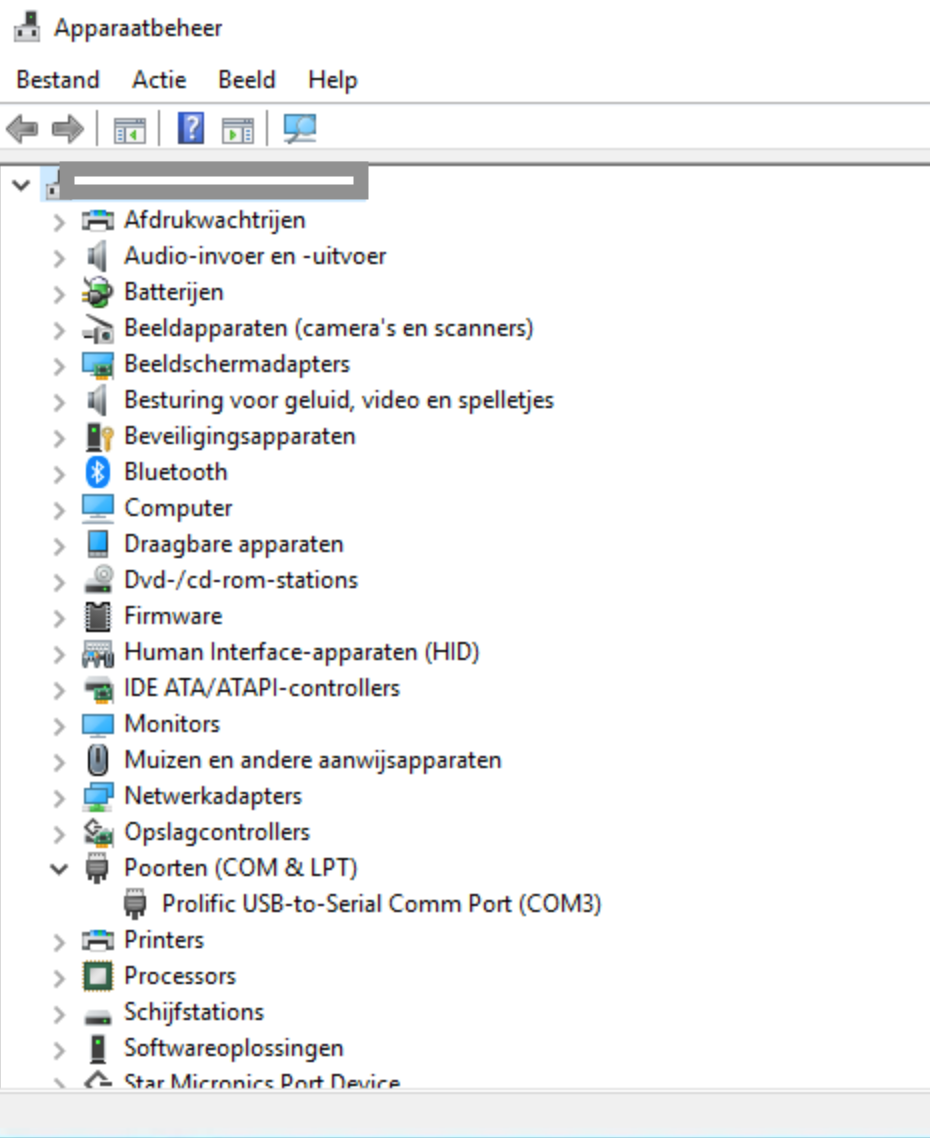Expand the Firmware category
This screenshot has height=1138, width=930.
[x=60, y=618]
